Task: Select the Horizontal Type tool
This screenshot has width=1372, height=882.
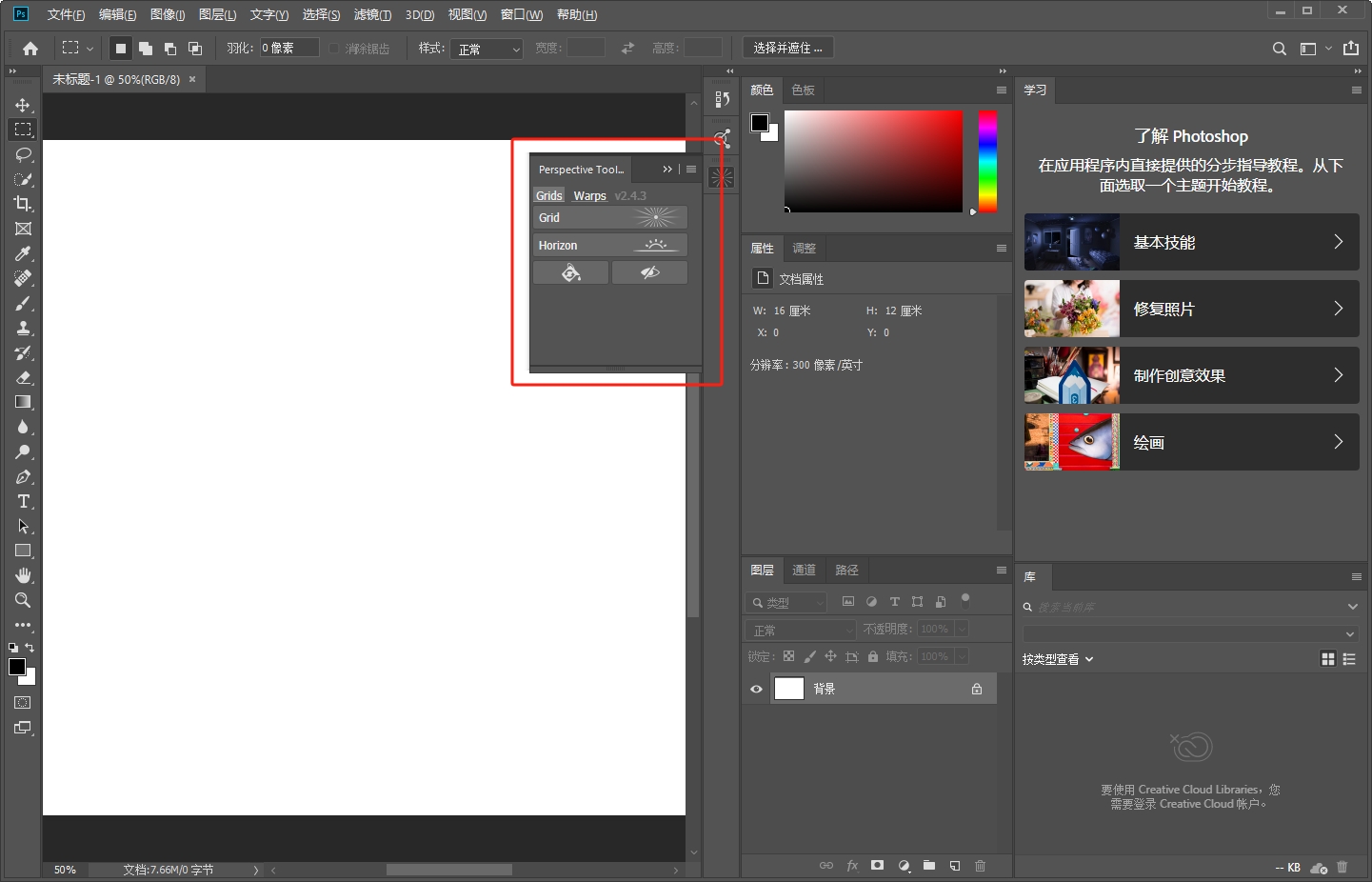Action: pos(23,501)
